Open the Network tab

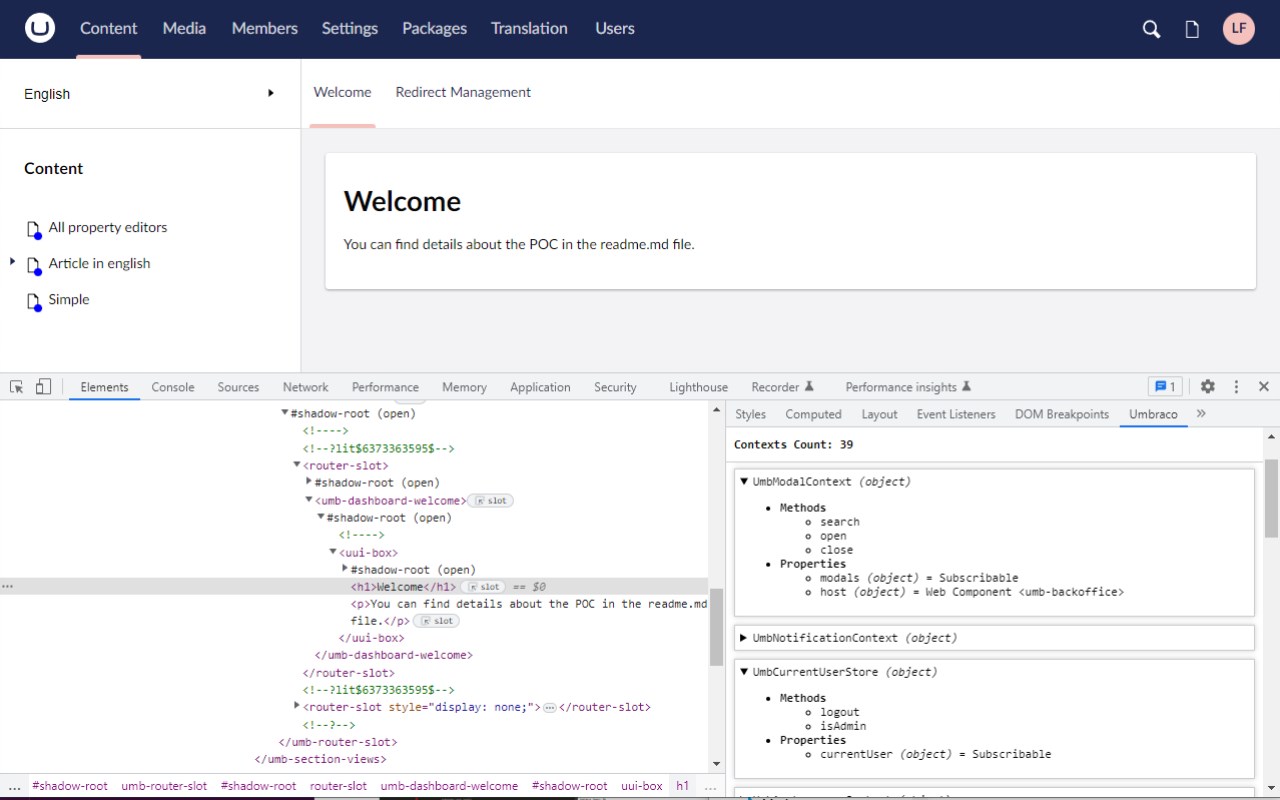tap(305, 387)
